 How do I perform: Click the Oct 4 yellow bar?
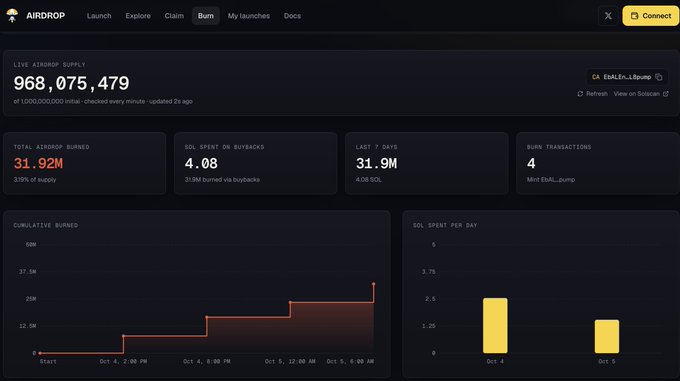click(495, 326)
